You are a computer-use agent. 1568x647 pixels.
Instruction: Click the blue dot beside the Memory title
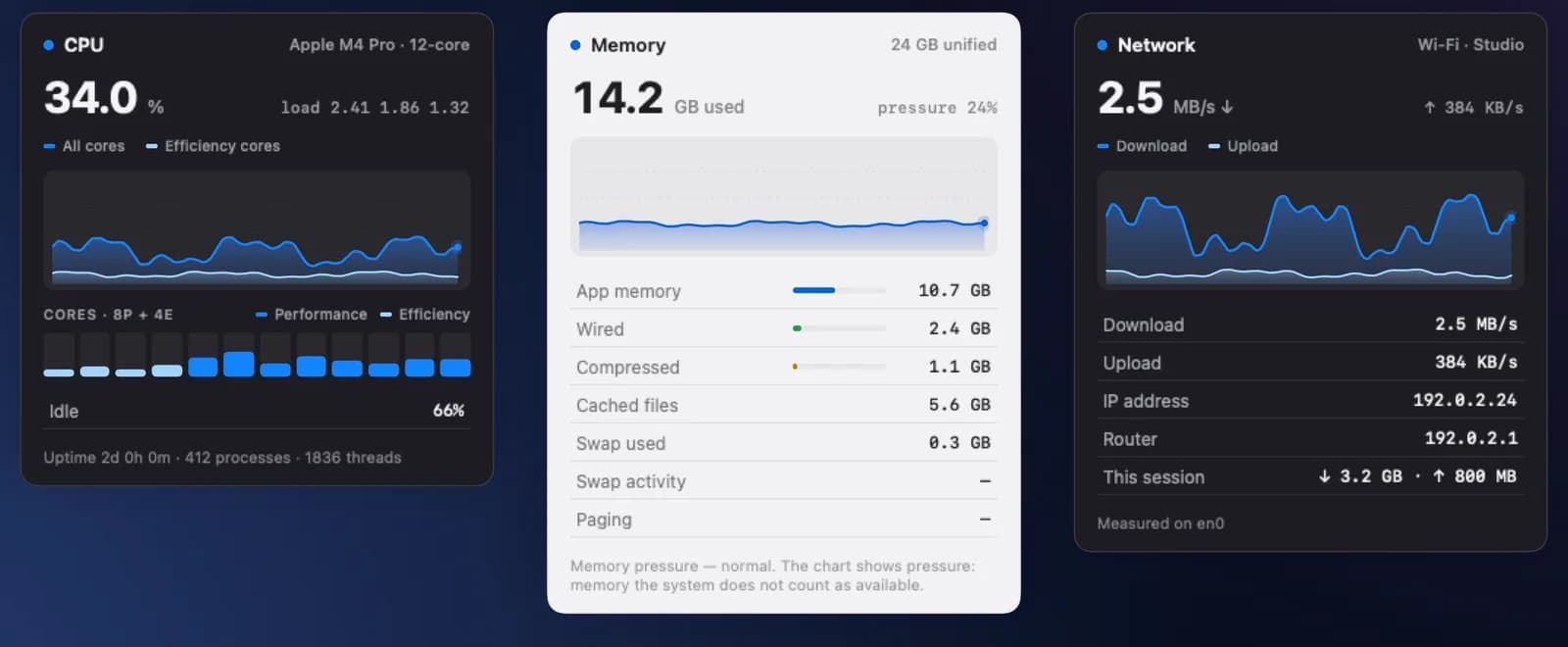pos(575,45)
